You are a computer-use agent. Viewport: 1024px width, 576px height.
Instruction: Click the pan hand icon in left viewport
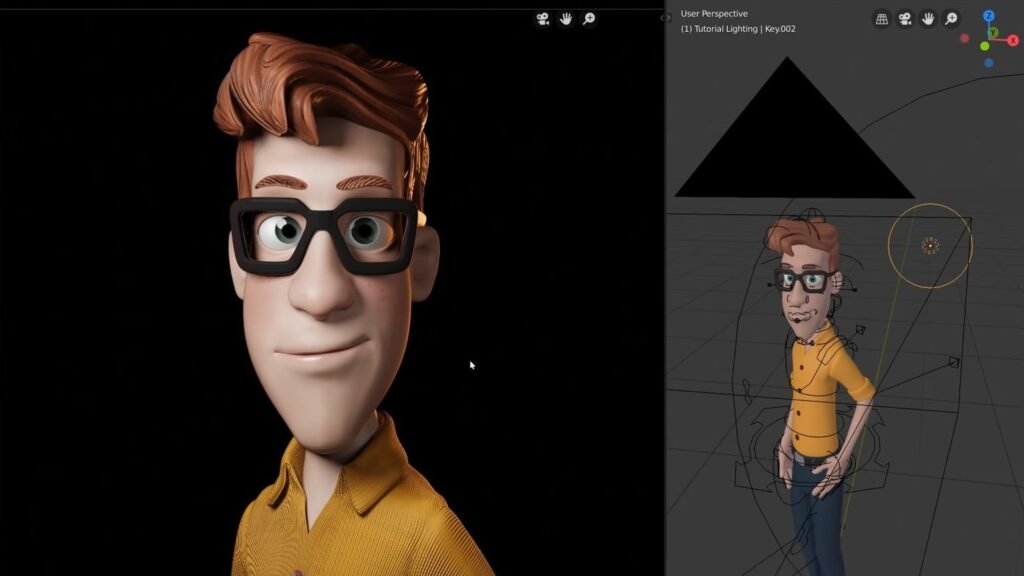(566, 18)
